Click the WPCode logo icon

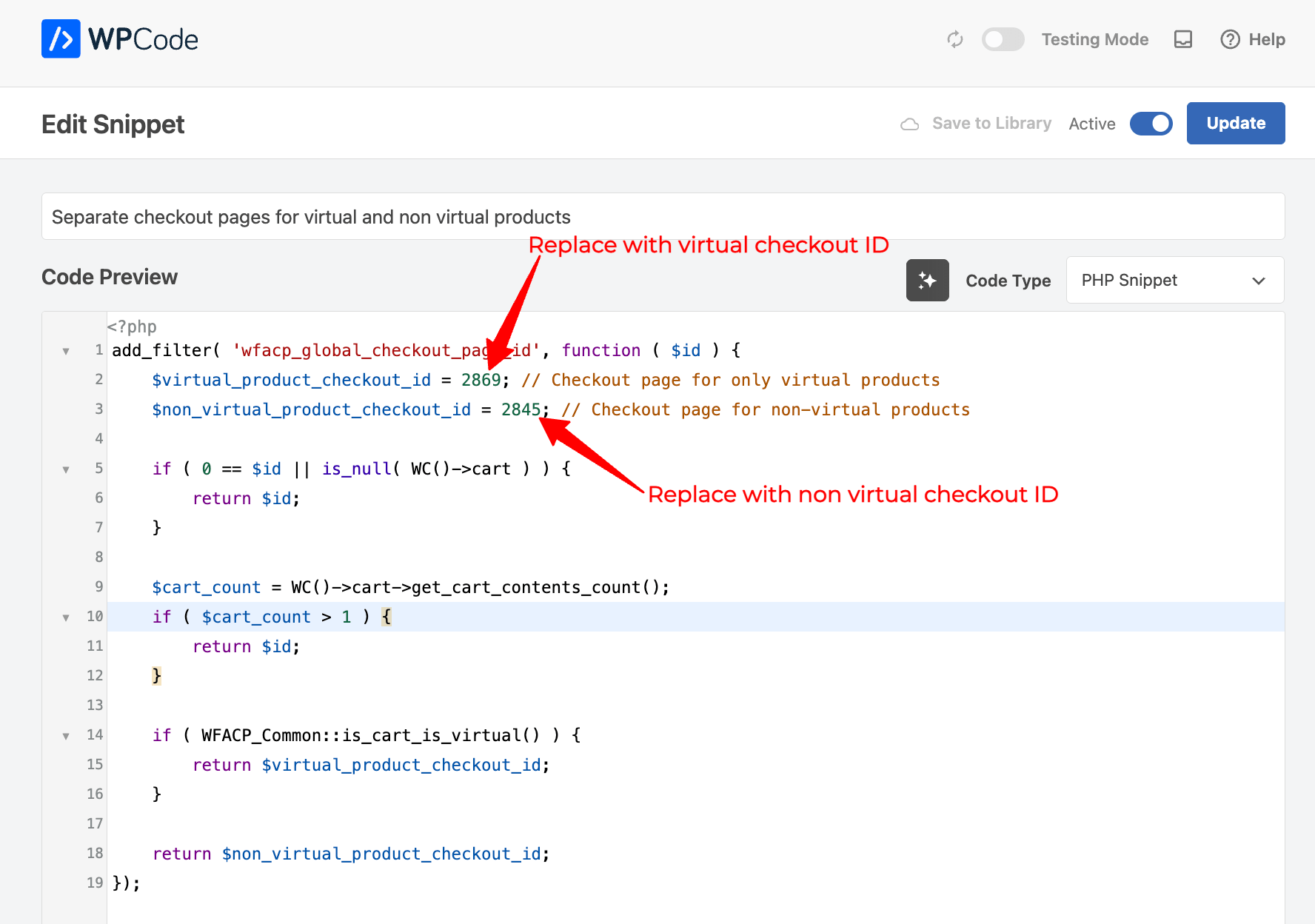61,39
